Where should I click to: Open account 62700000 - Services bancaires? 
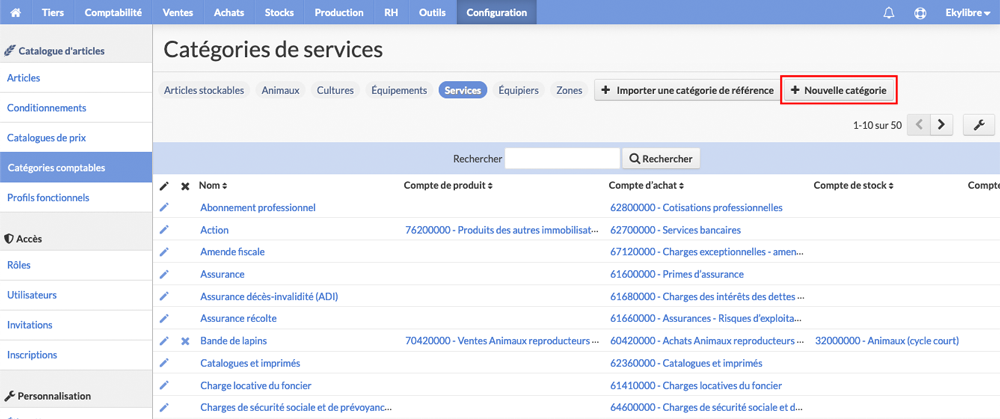click(x=675, y=230)
